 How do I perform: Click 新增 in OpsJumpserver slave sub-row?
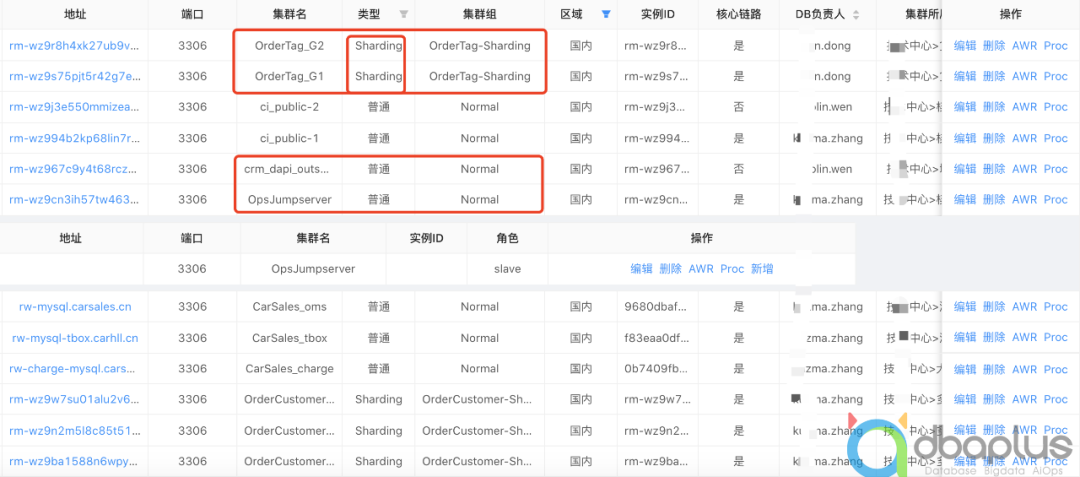(x=762, y=269)
